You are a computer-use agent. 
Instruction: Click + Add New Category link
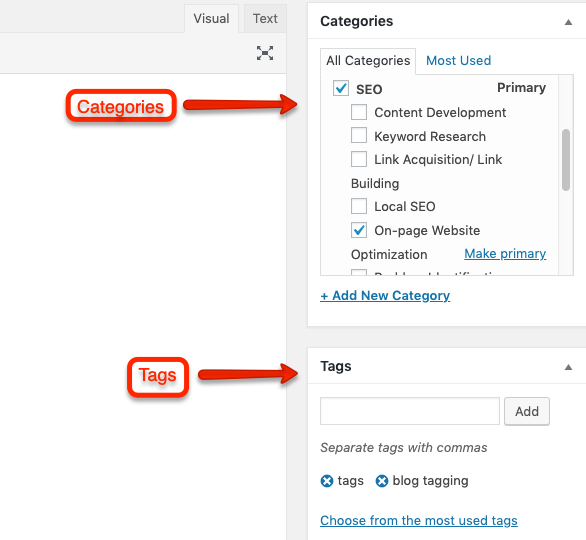coord(385,296)
